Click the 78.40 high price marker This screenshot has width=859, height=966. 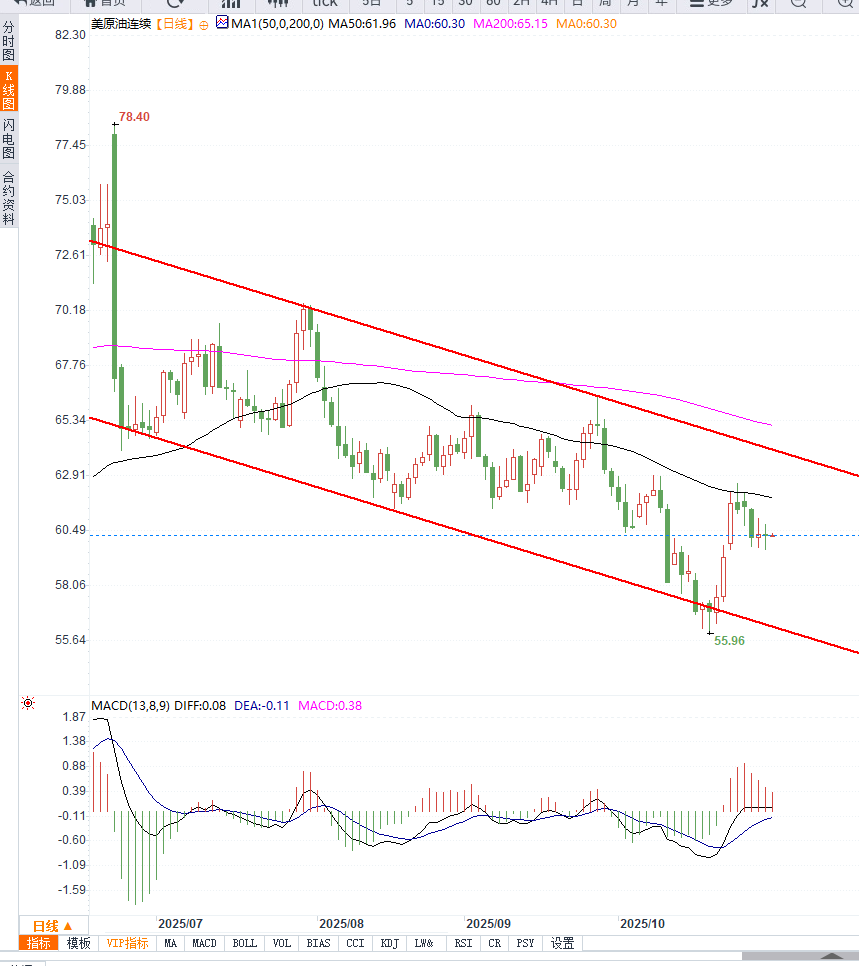[134, 116]
